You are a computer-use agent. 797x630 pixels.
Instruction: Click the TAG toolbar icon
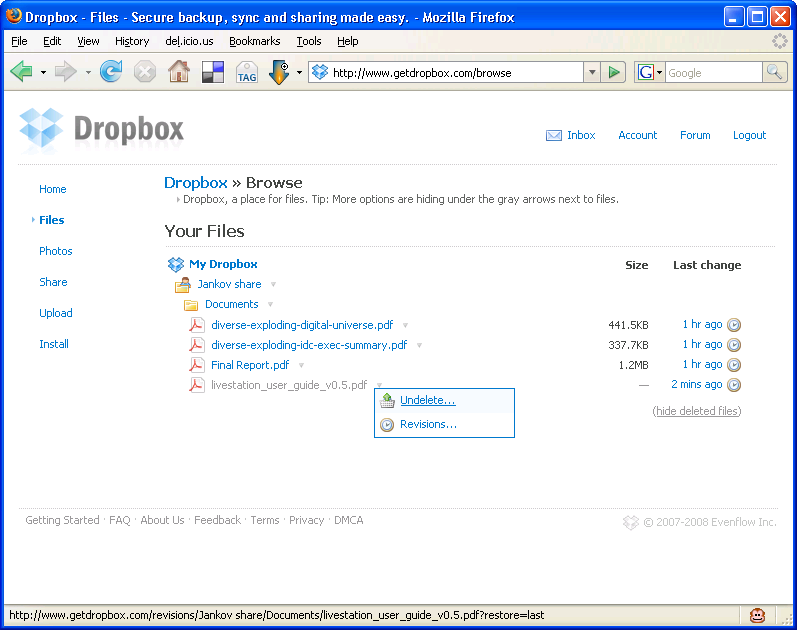point(247,72)
